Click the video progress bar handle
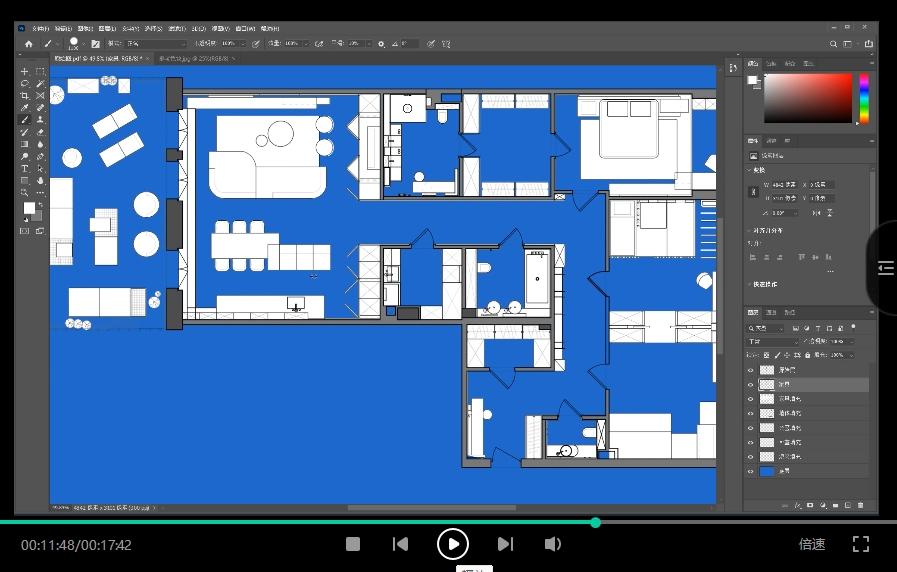This screenshot has width=897, height=572. [596, 522]
